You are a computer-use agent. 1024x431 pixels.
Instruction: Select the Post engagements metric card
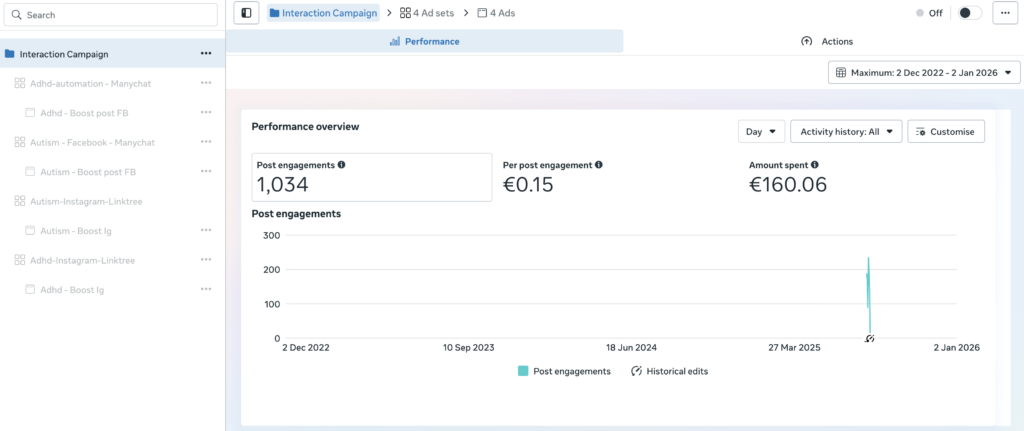pos(372,177)
